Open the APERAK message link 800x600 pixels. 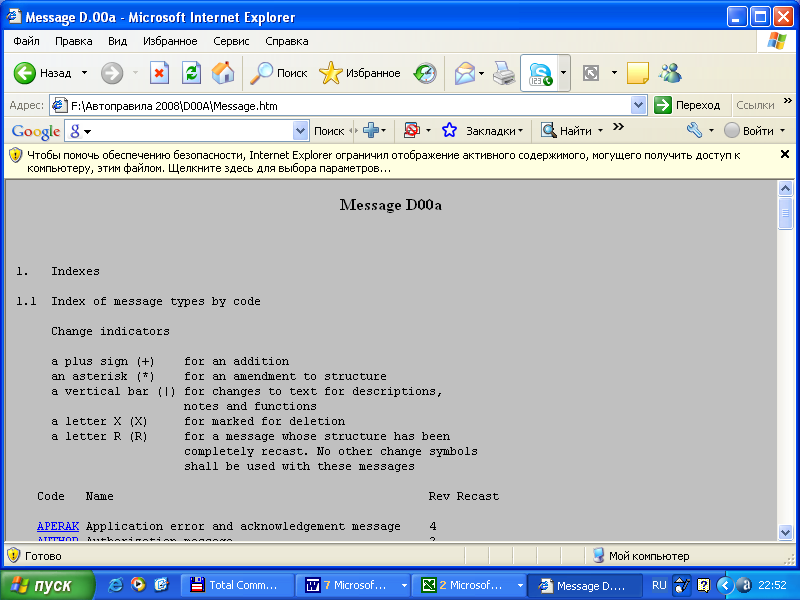click(x=58, y=526)
